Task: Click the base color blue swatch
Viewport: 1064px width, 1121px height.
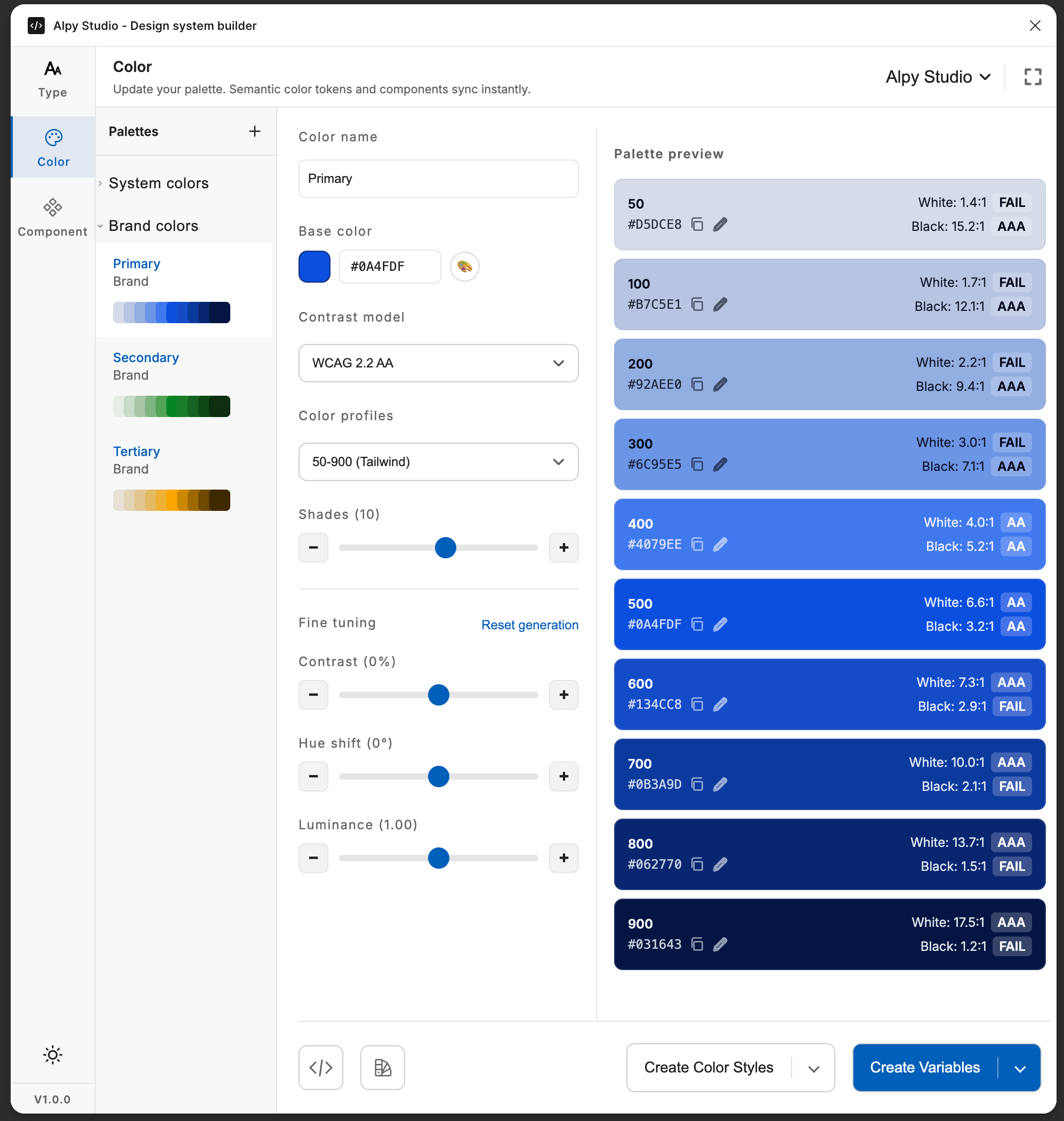Action: click(x=314, y=267)
